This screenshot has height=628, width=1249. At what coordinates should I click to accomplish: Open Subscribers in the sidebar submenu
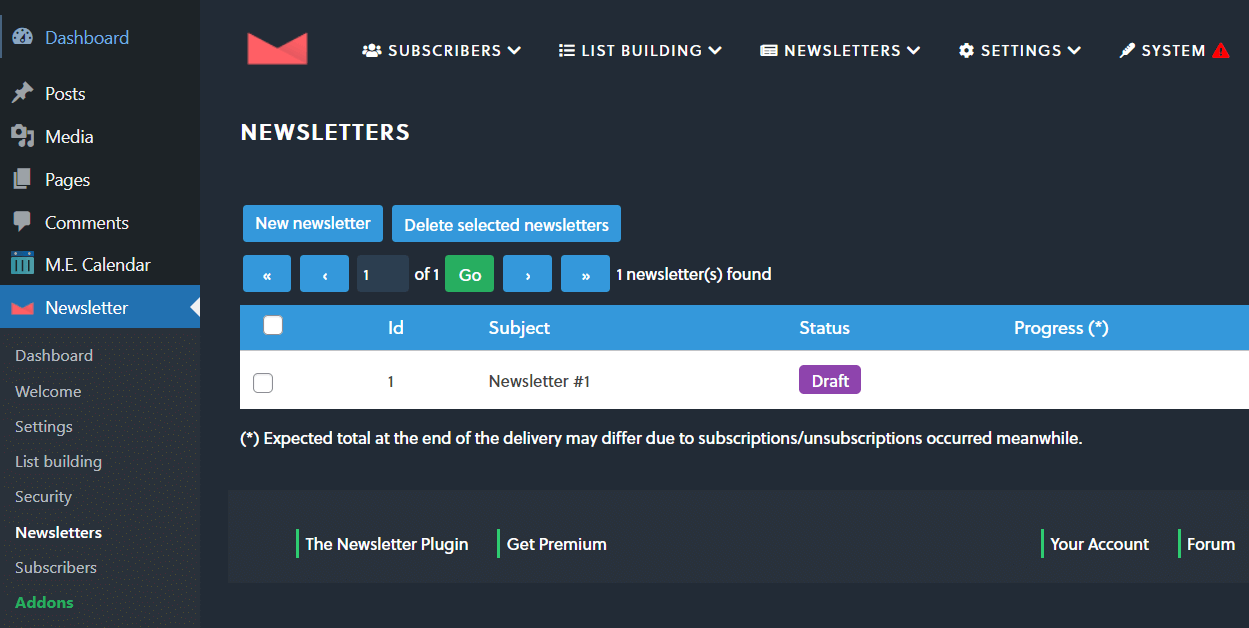56,567
